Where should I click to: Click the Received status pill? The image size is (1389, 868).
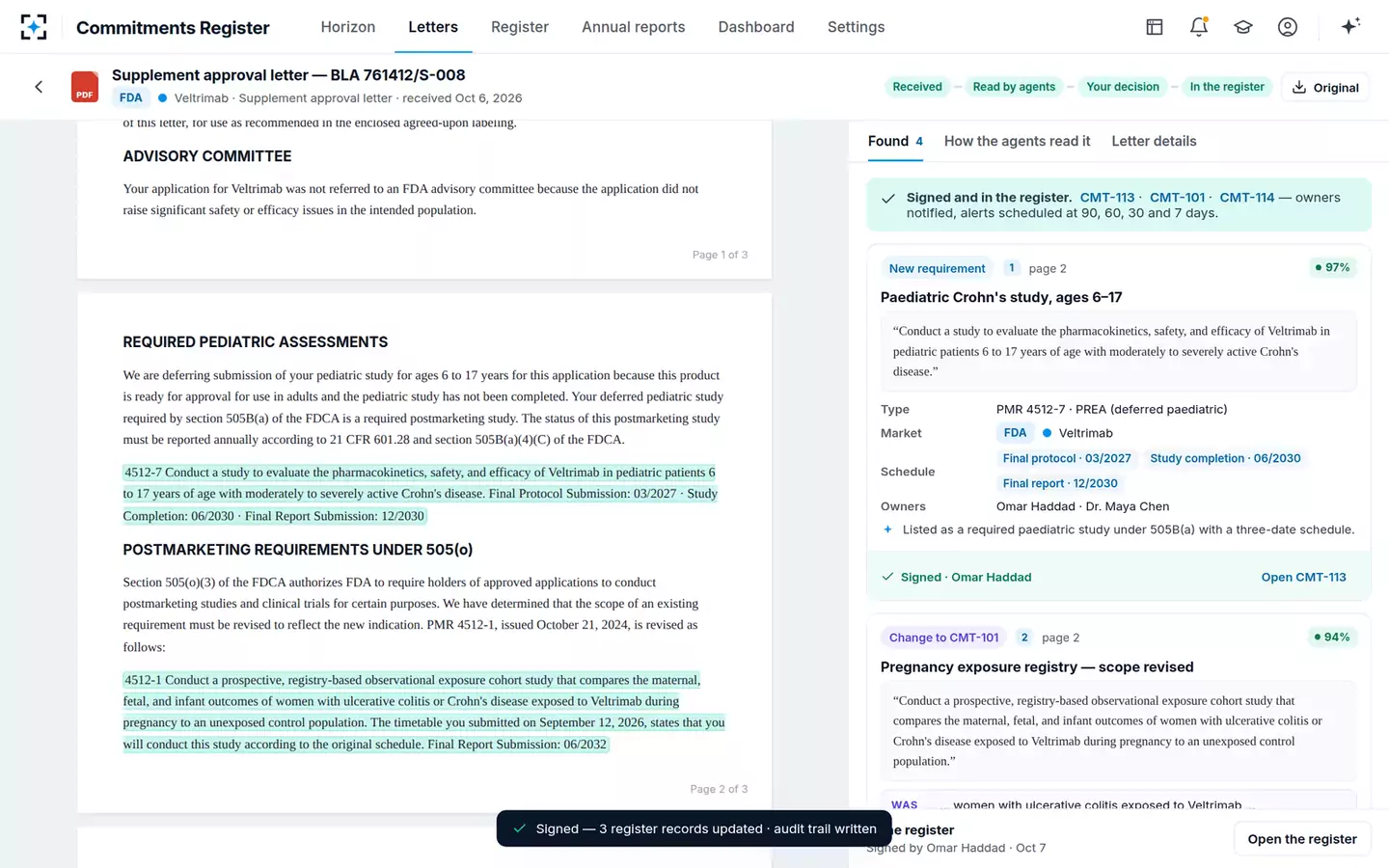click(x=917, y=87)
